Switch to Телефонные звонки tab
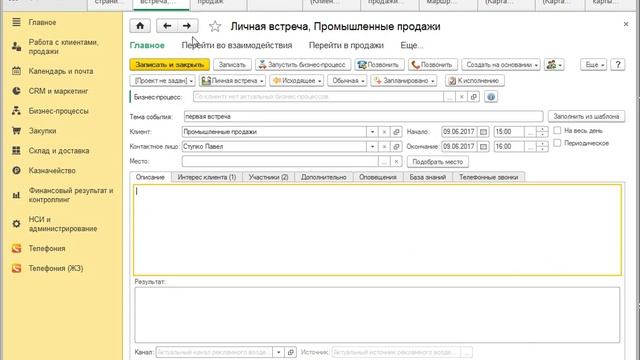The width and height of the screenshot is (640, 360). (x=489, y=177)
